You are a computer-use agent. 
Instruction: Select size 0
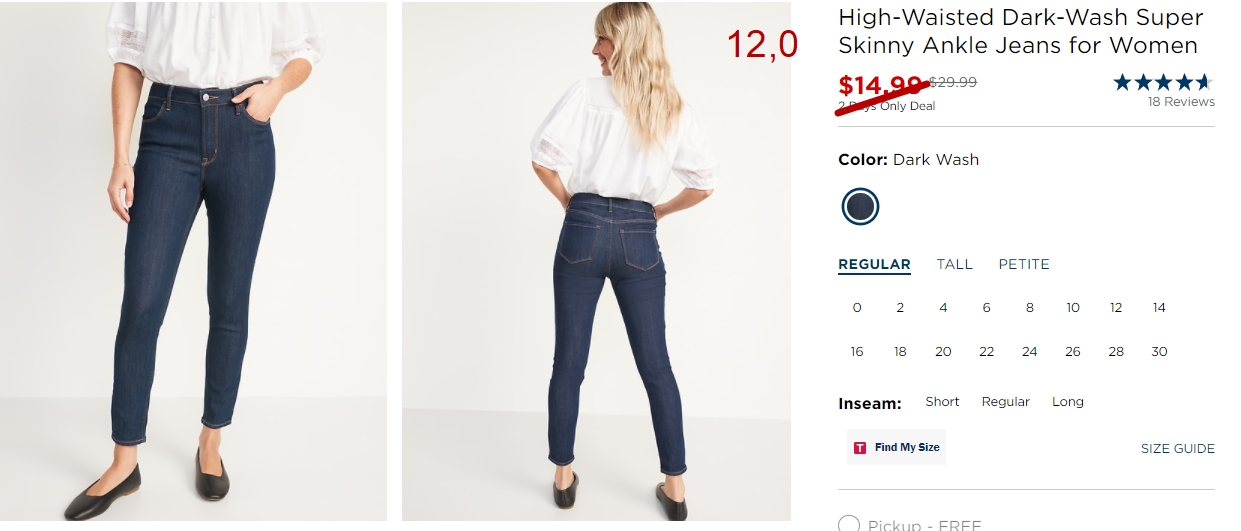point(857,307)
